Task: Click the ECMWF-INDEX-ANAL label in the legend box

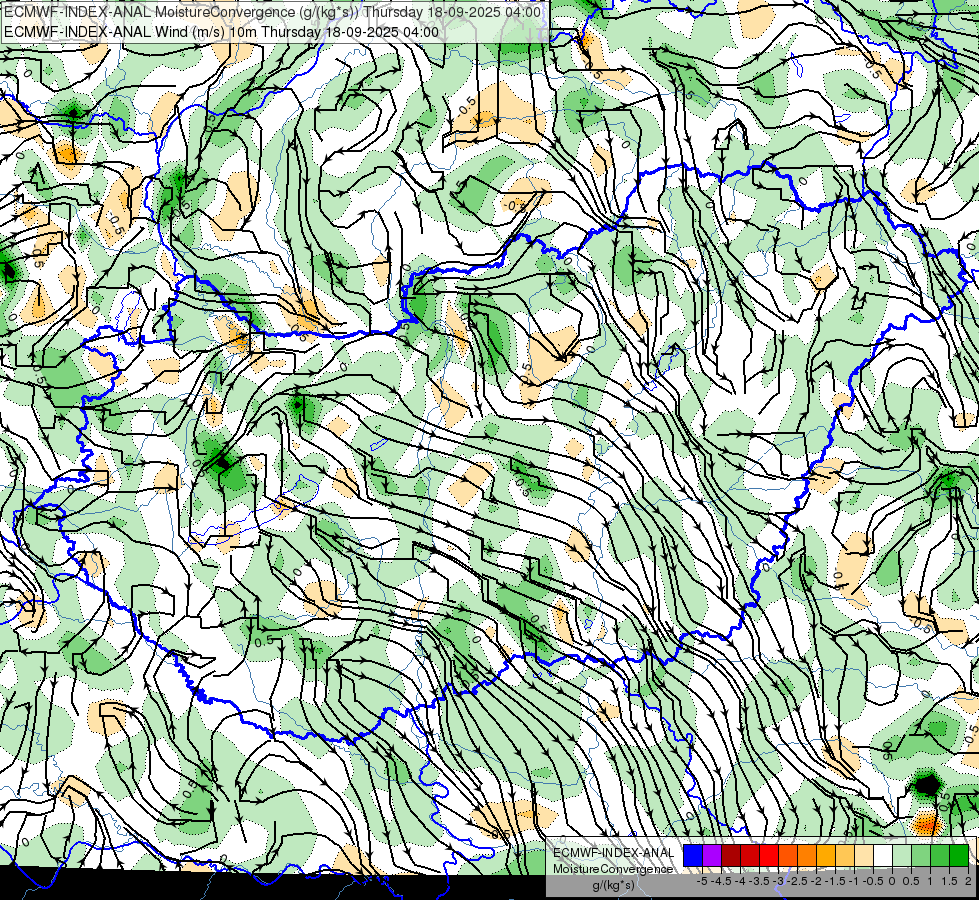Action: [x=614, y=853]
